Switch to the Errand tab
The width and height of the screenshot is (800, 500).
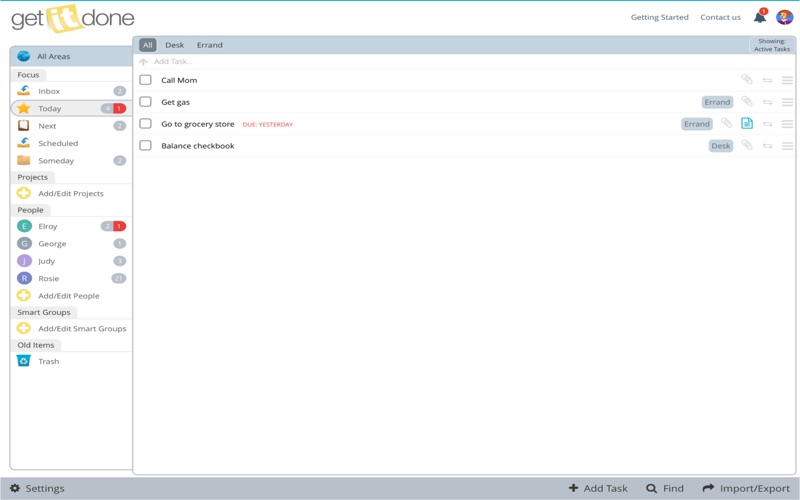[x=209, y=45]
